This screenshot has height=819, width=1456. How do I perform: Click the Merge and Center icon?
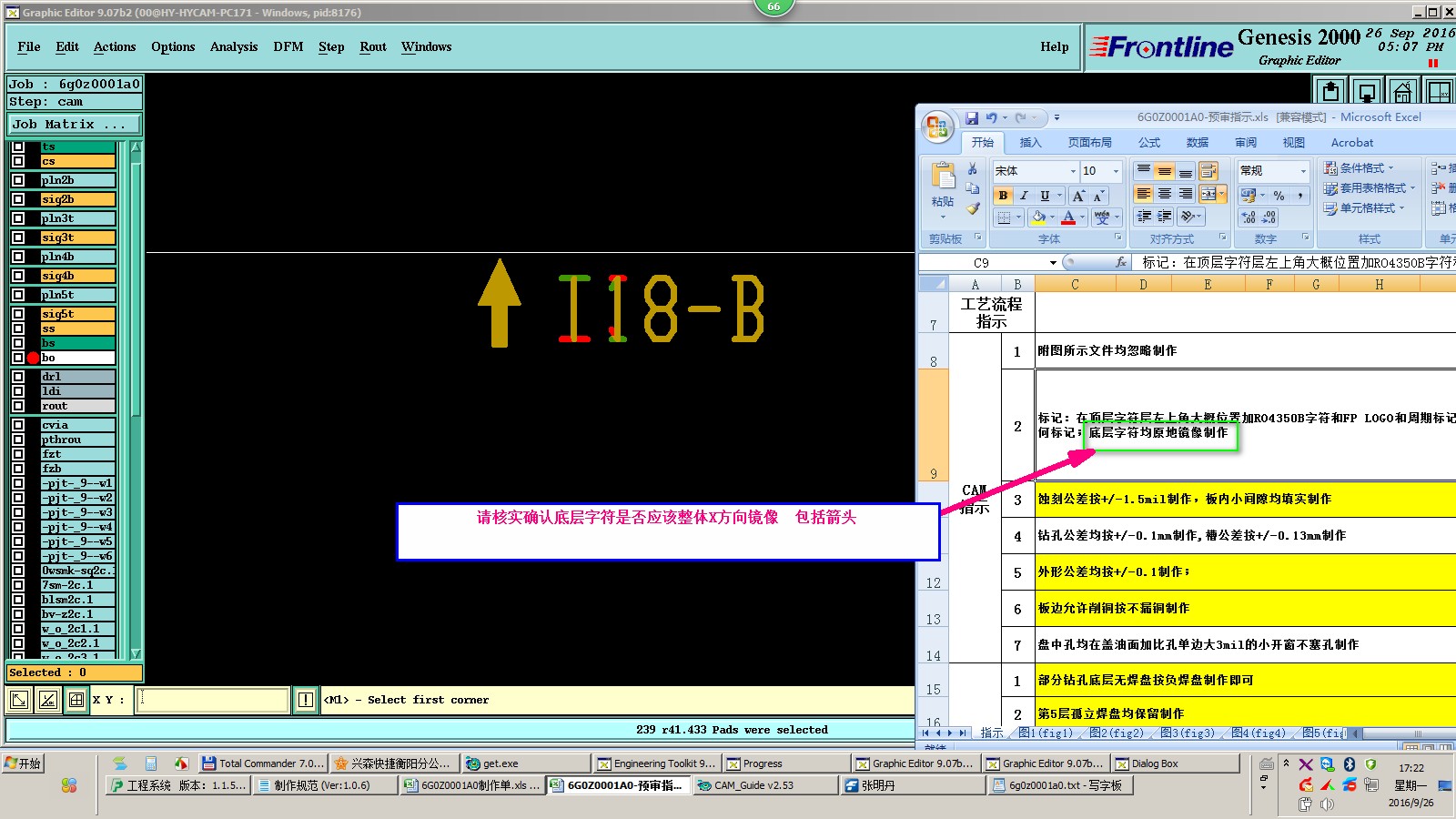[1208, 194]
